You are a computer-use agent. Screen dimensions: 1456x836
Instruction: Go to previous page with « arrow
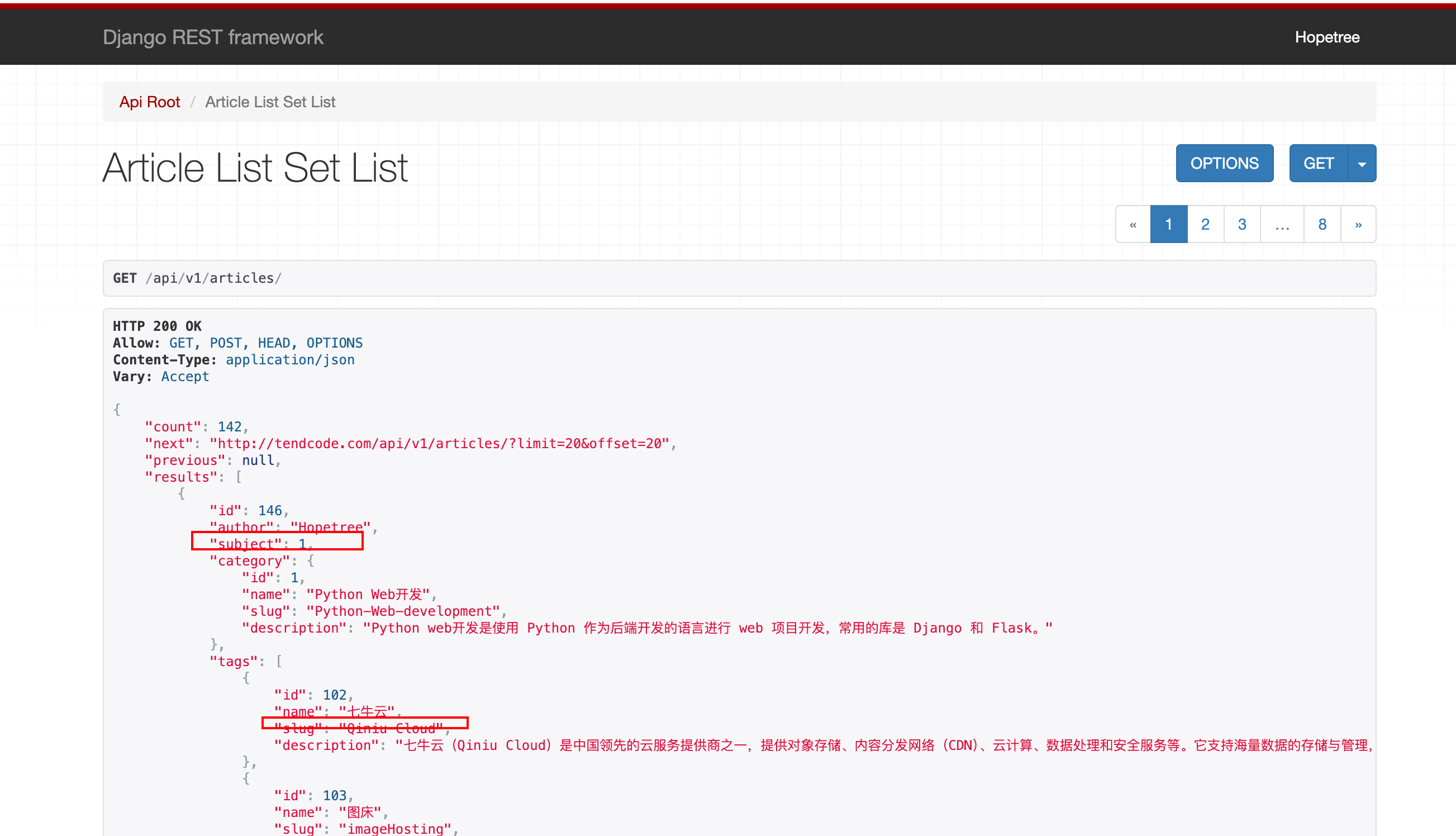tap(1133, 224)
